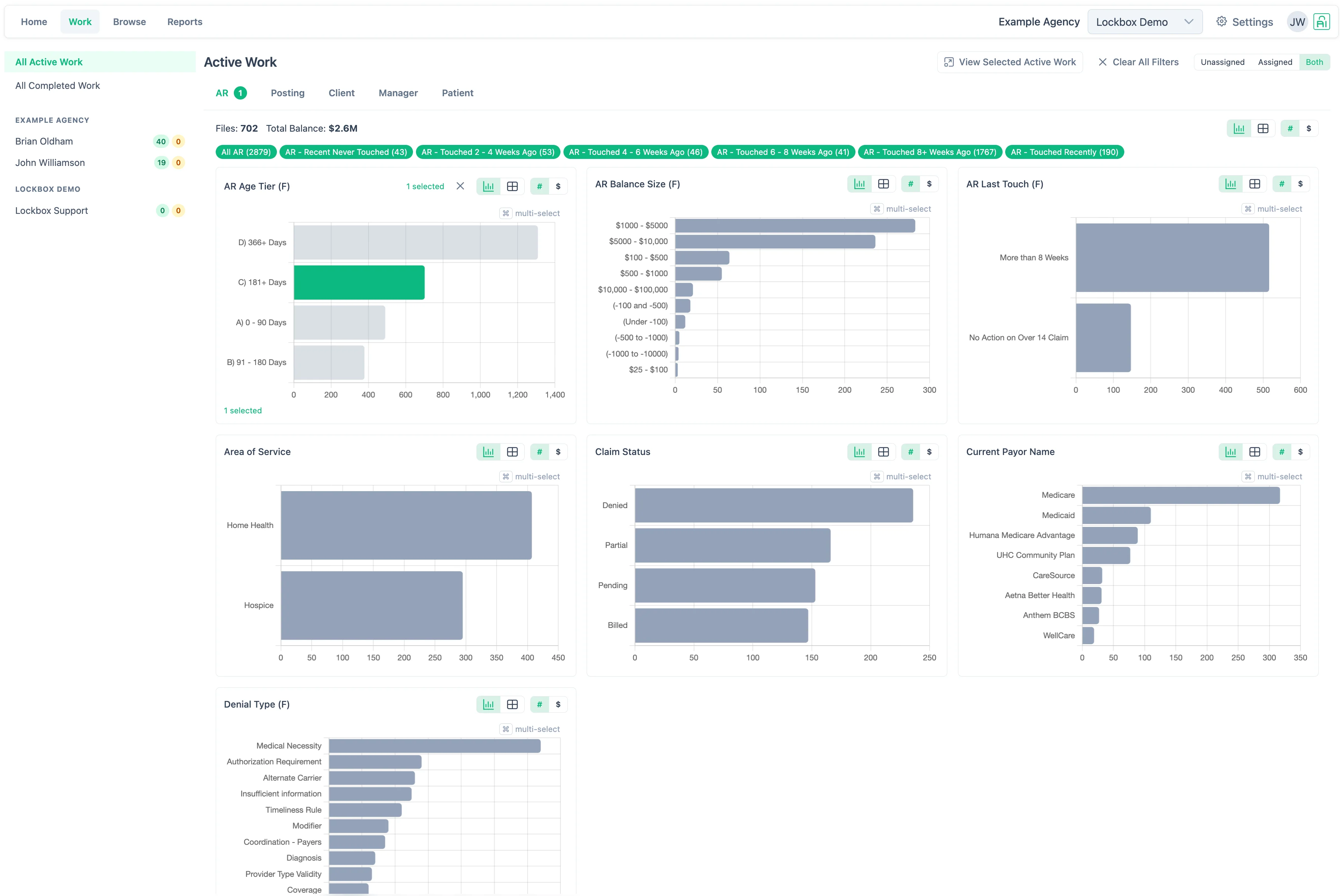Toggle AR Balance Size to dollar amounts

point(929,184)
